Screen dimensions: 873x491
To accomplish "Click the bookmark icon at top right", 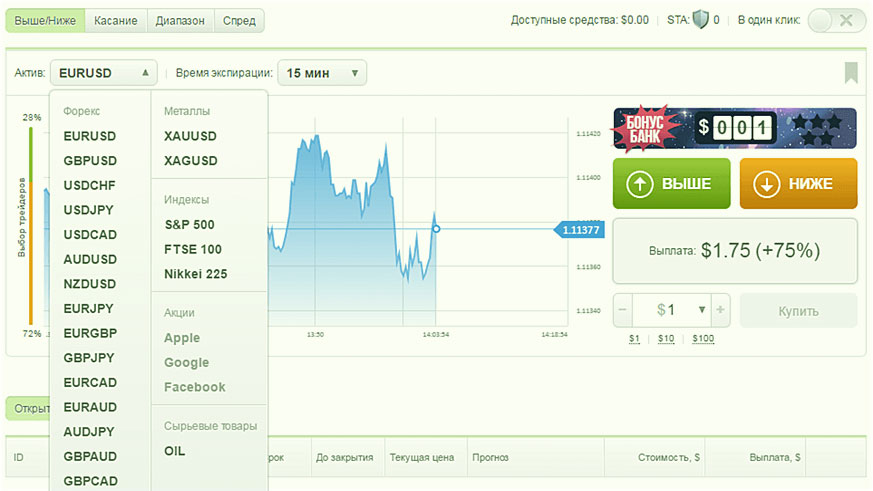I will click(851, 72).
